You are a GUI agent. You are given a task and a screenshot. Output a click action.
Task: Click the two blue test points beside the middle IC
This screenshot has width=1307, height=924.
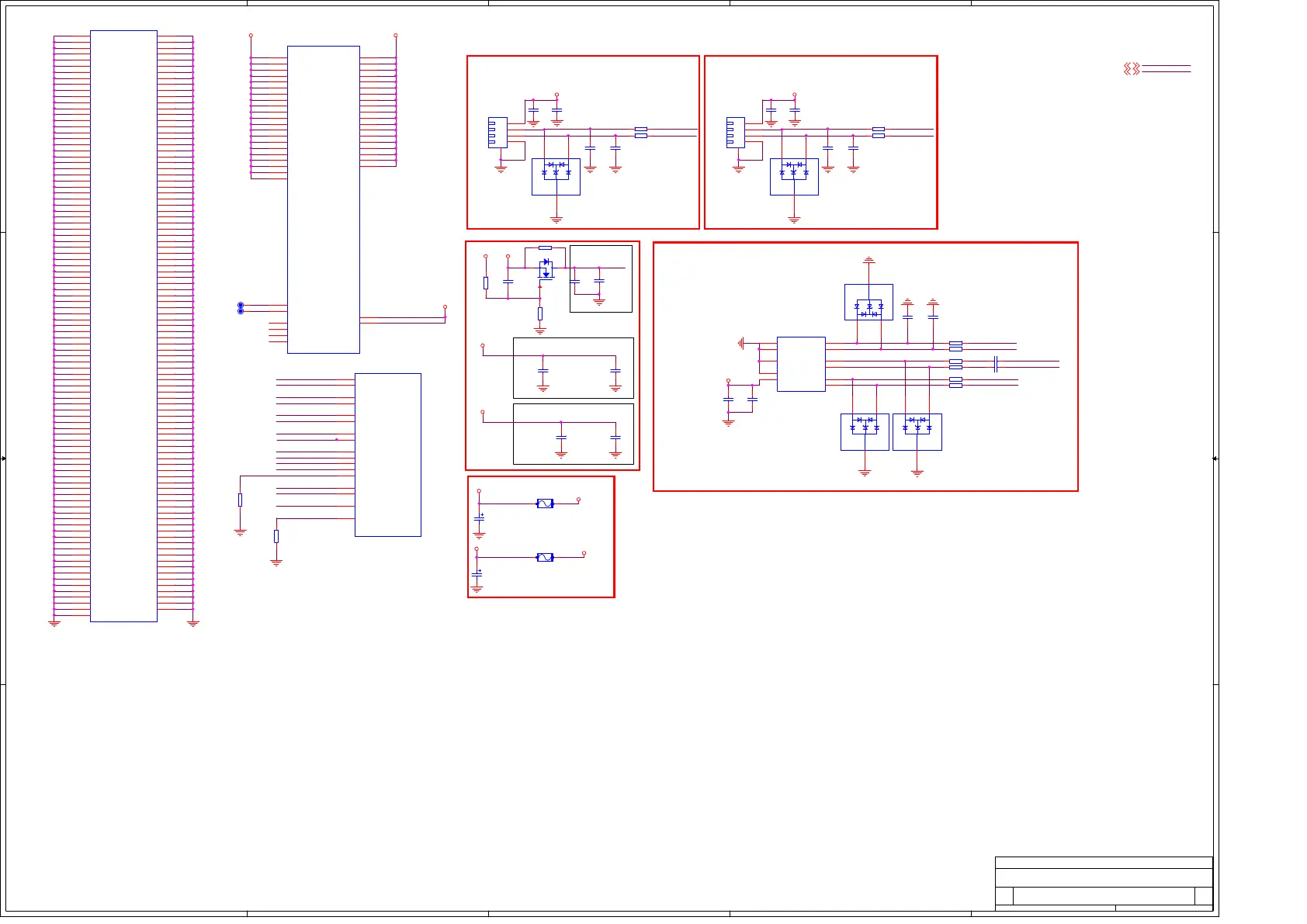coord(241,308)
